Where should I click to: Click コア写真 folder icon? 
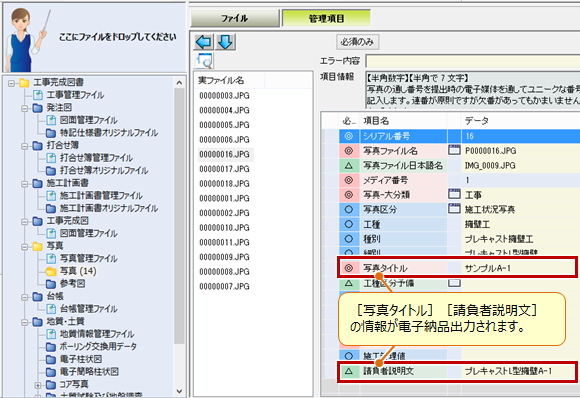click(x=51, y=385)
